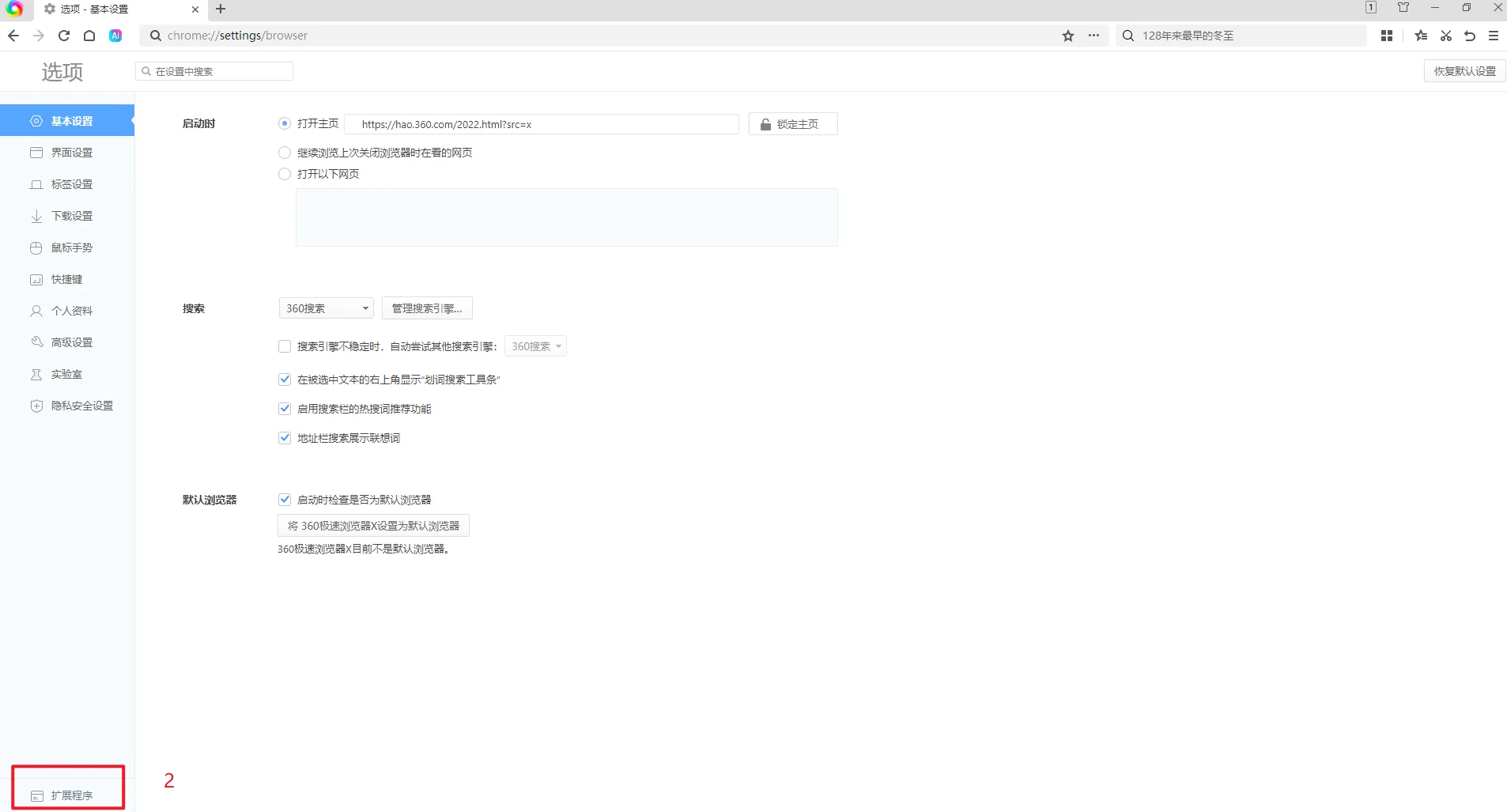1507x812 pixels.
Task: Close the 选项 - 基本设置 tab
Action: click(x=195, y=9)
